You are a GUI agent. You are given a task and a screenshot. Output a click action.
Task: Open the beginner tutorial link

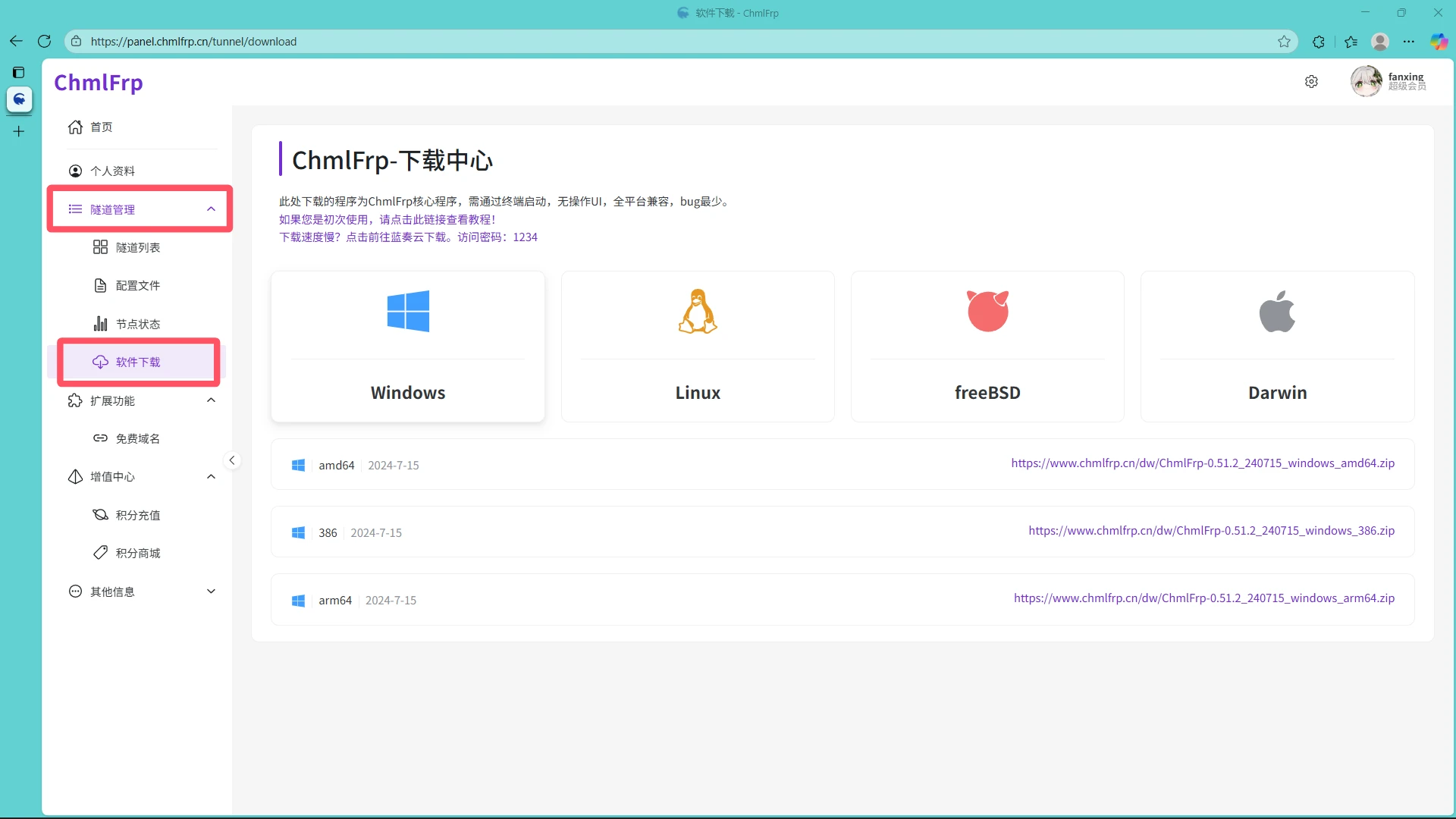[x=388, y=219]
